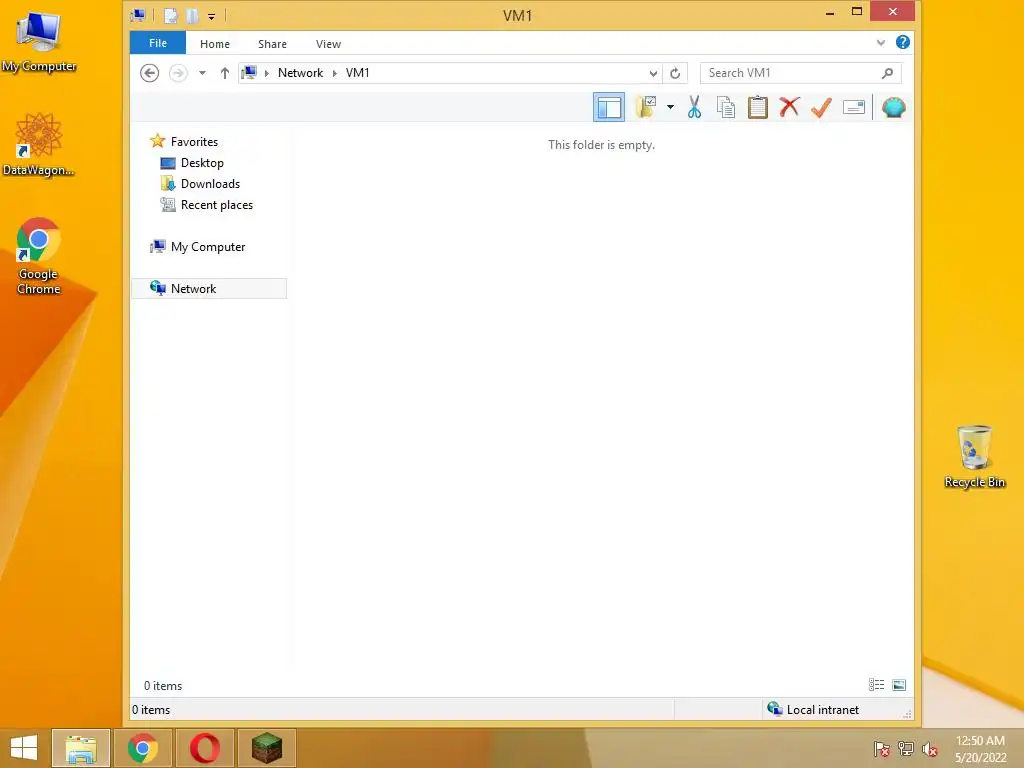Toggle the navigation pane layout button
The image size is (1024, 768).
tap(609, 107)
